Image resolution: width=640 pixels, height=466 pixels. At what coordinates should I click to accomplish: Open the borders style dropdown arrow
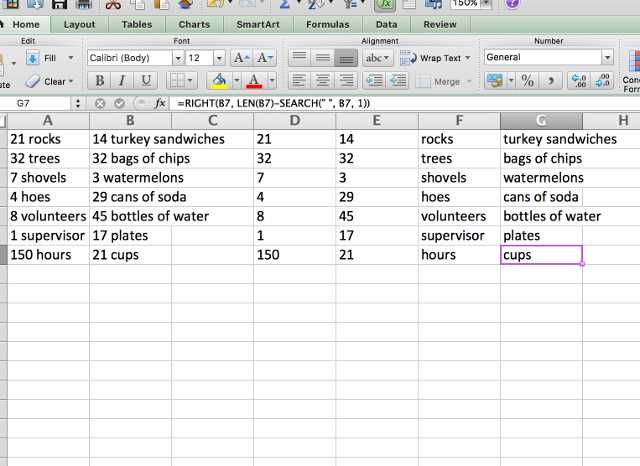tap(190, 80)
